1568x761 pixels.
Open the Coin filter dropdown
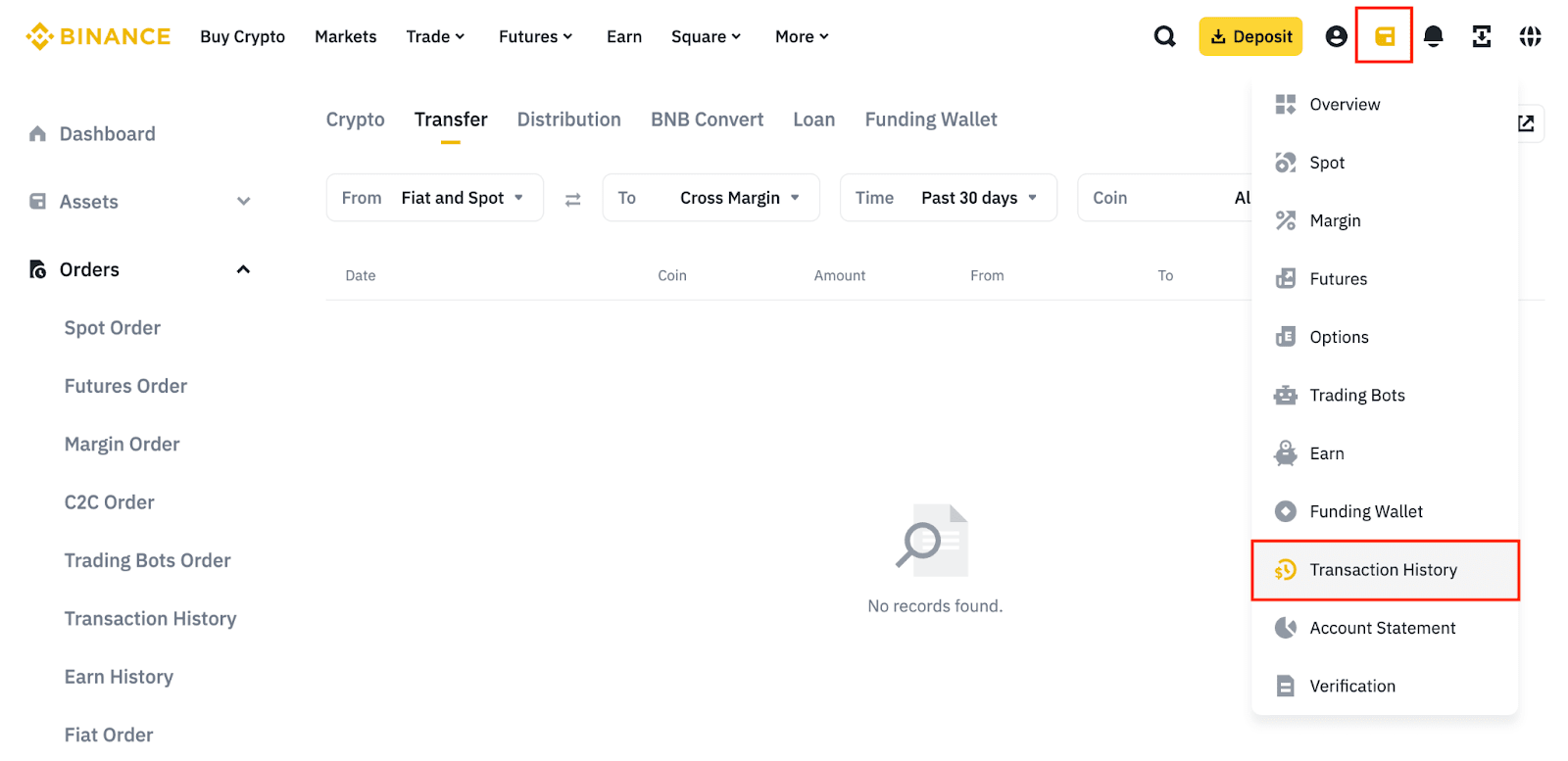[1164, 198]
